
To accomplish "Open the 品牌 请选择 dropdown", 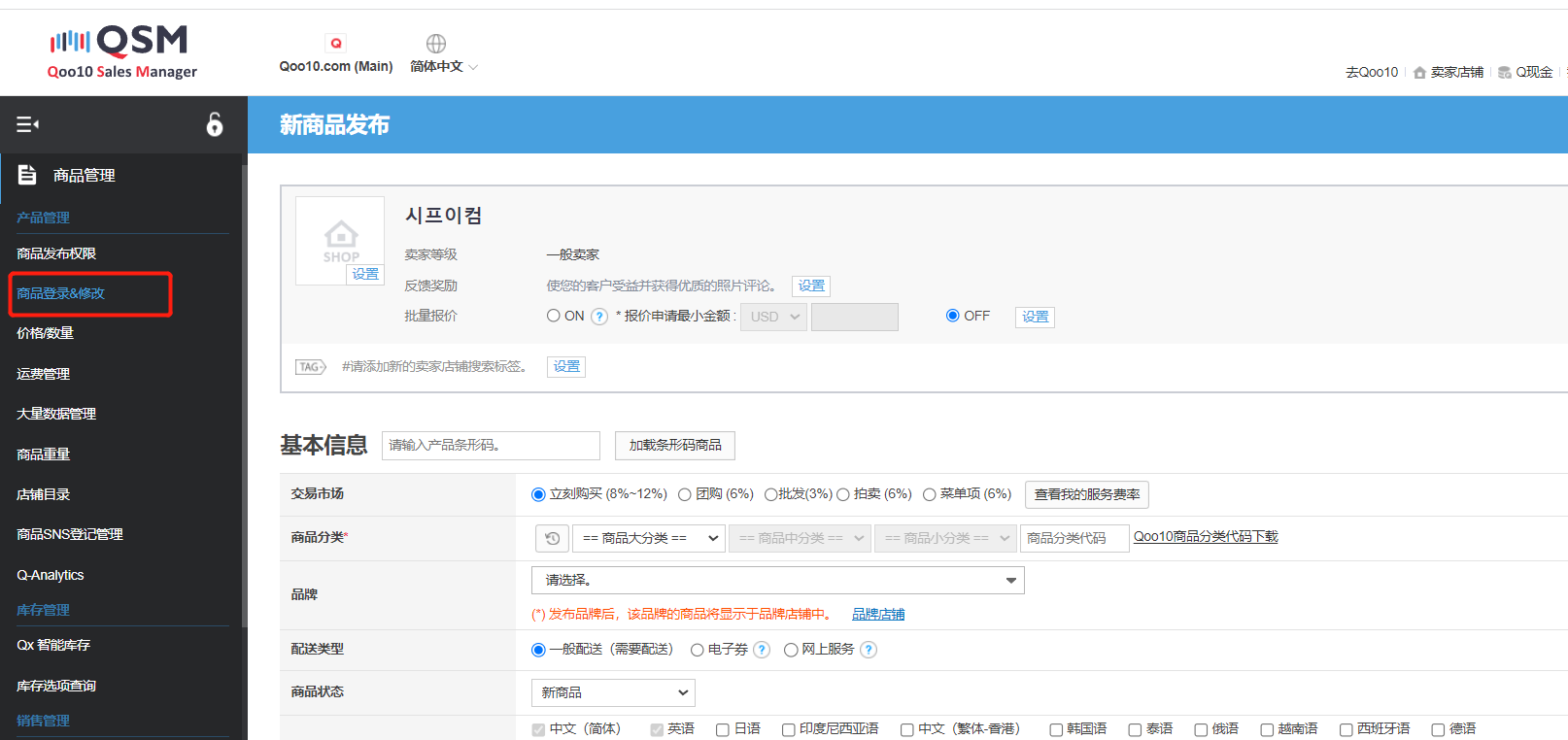I will (777, 581).
